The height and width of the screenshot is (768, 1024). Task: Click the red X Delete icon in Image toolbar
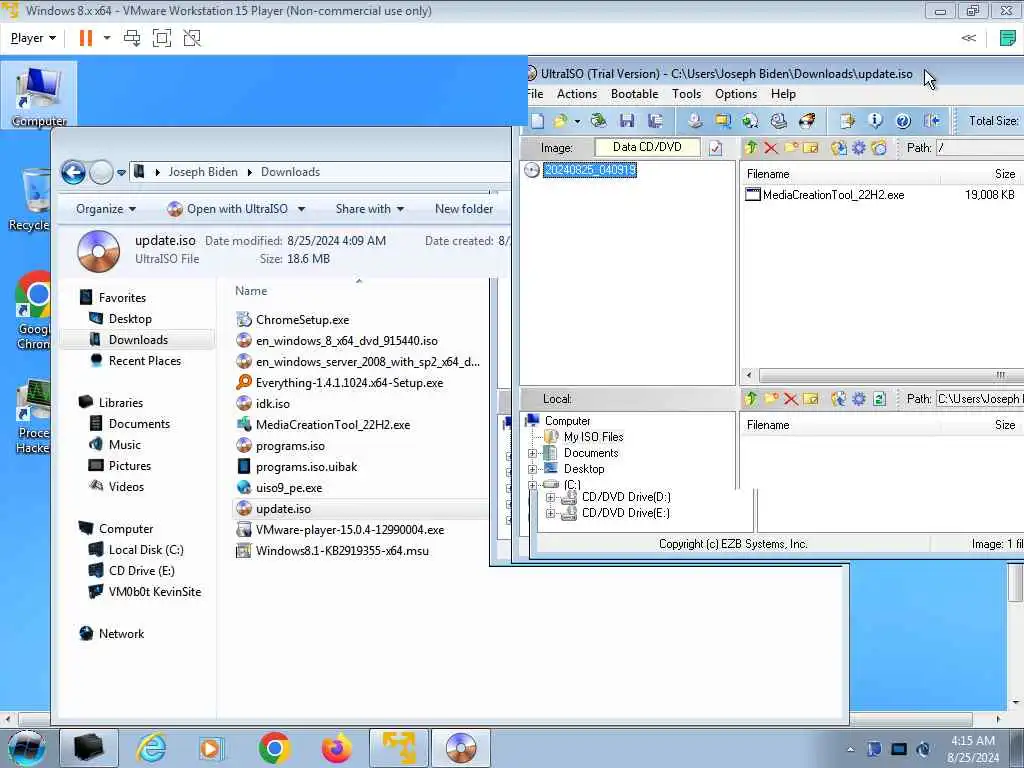(771, 148)
